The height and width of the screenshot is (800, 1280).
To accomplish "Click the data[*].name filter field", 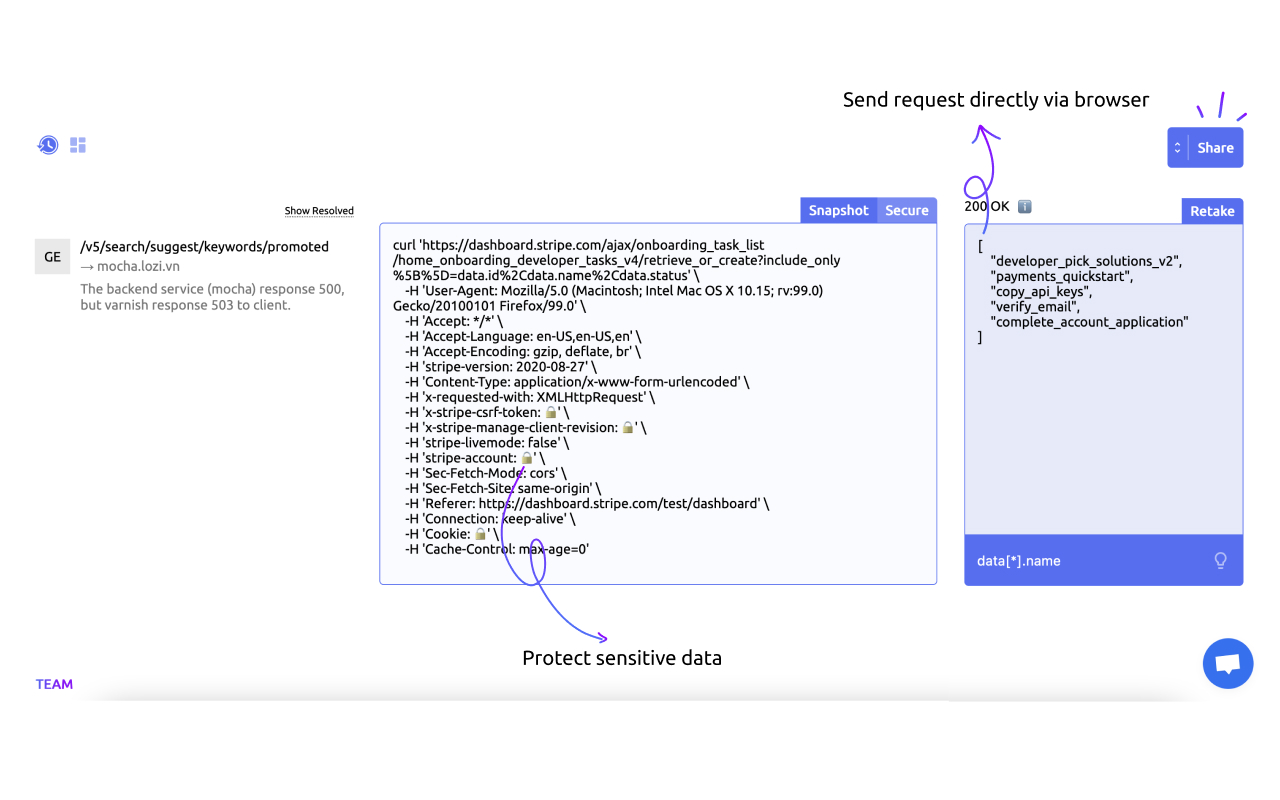I will point(1104,560).
